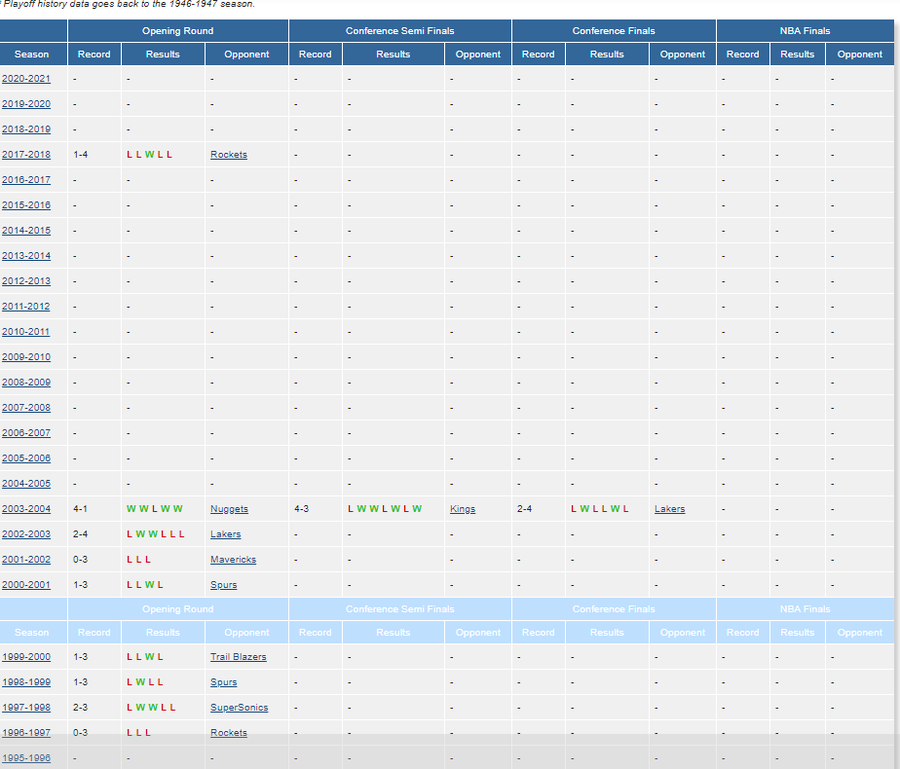The height and width of the screenshot is (769, 900).
Task: Open the 1996-1997 season link
Action: click(26, 733)
